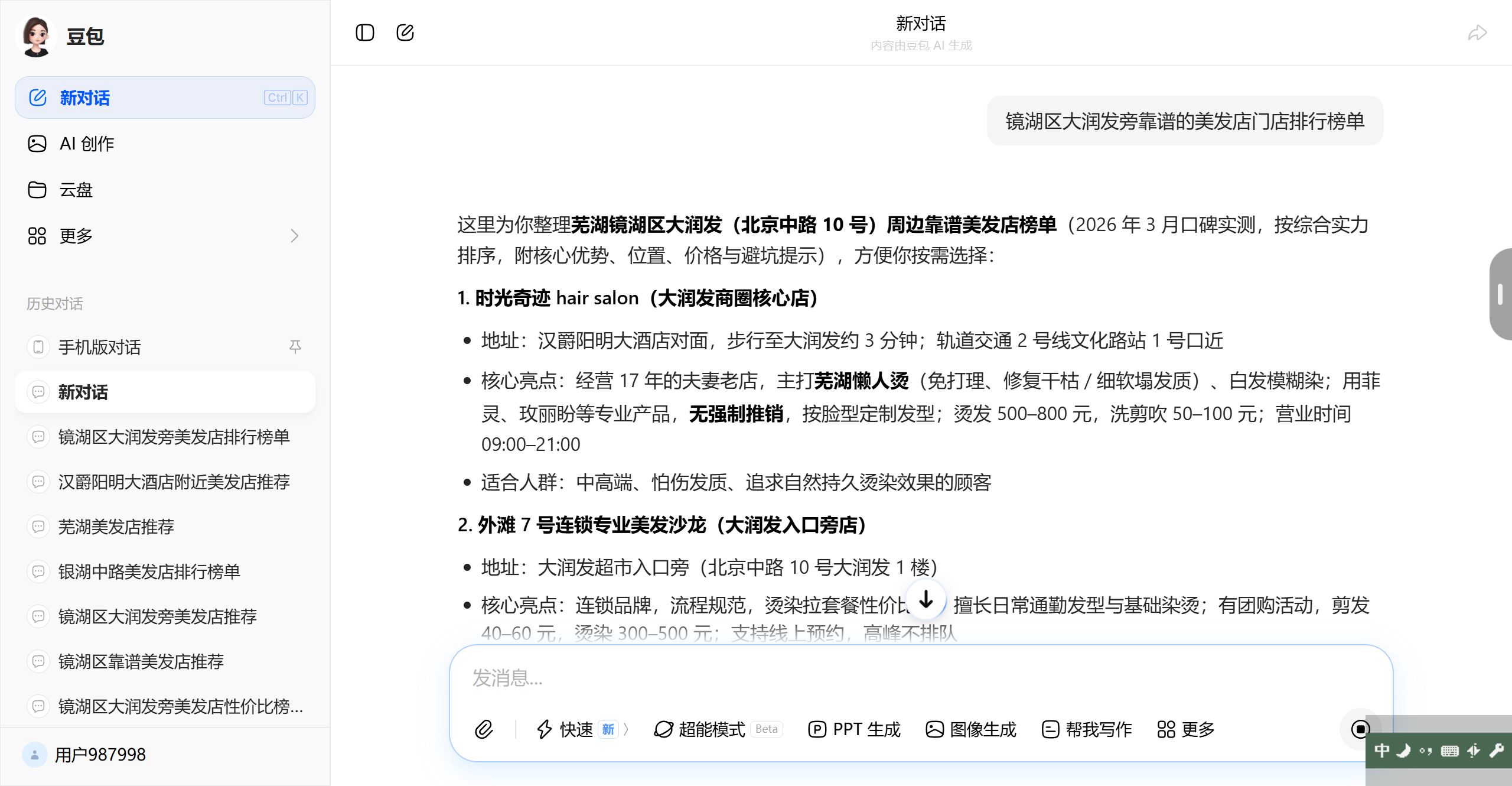The image size is (1512, 786).
Task: Select current 新对话 in history list
Action: pyautogui.click(x=165, y=392)
